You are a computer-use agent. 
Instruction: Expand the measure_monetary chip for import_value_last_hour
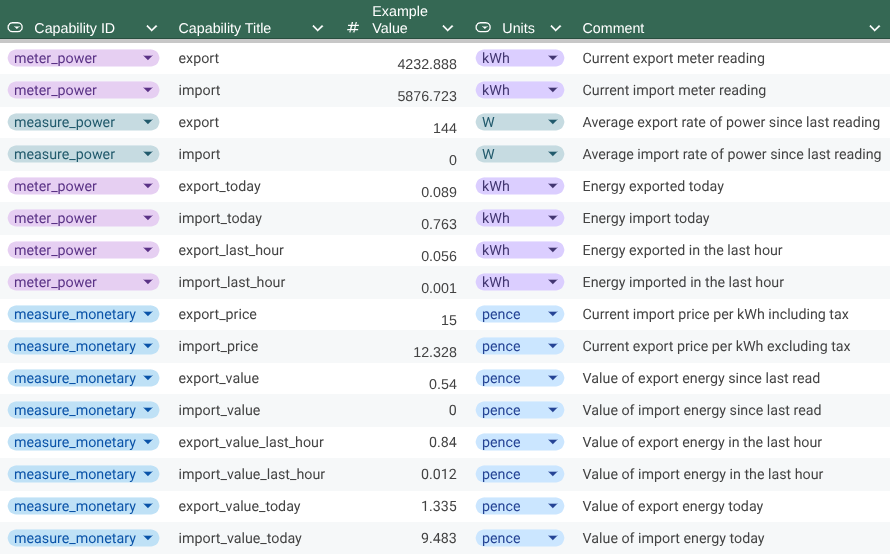tap(83, 474)
